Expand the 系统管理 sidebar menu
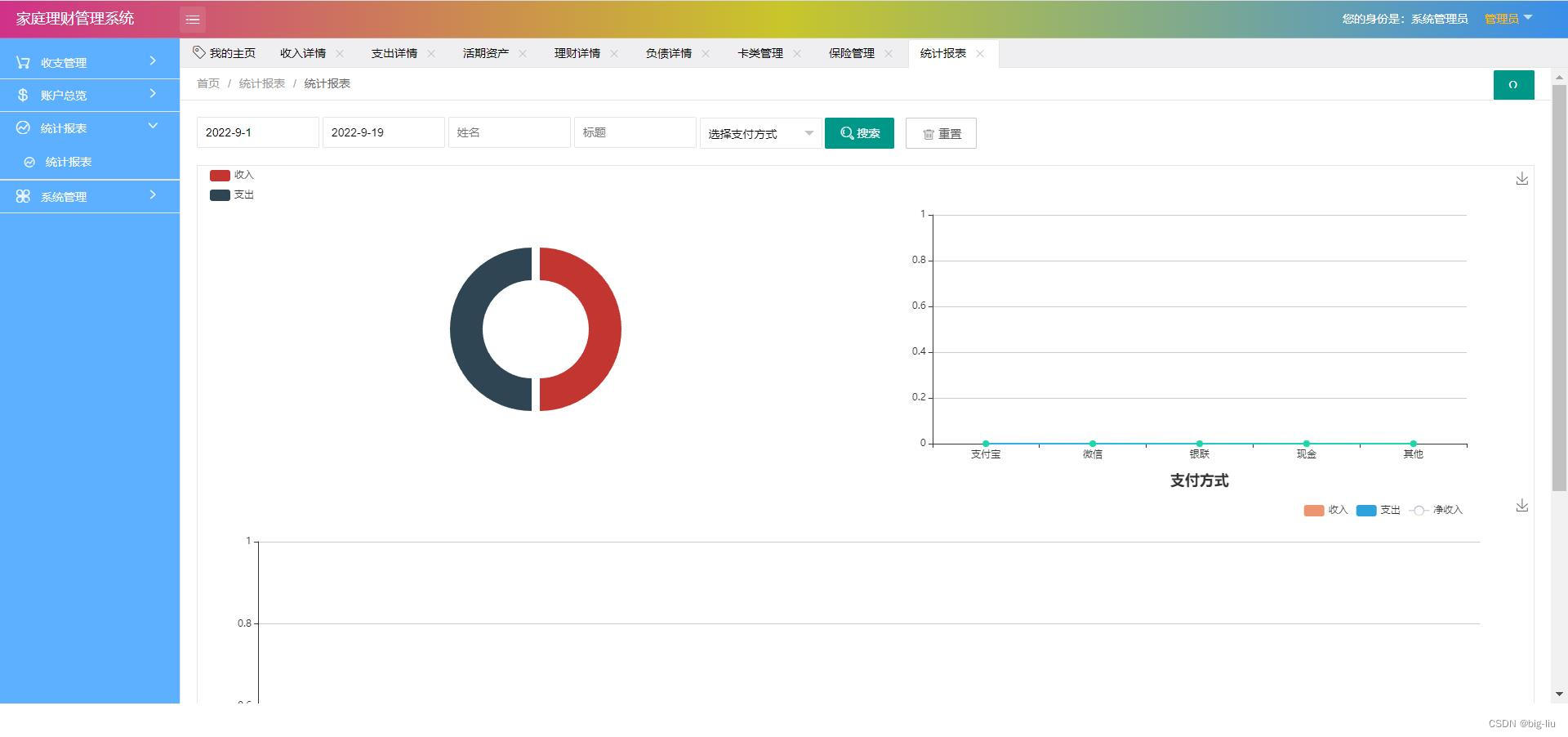 [90, 196]
